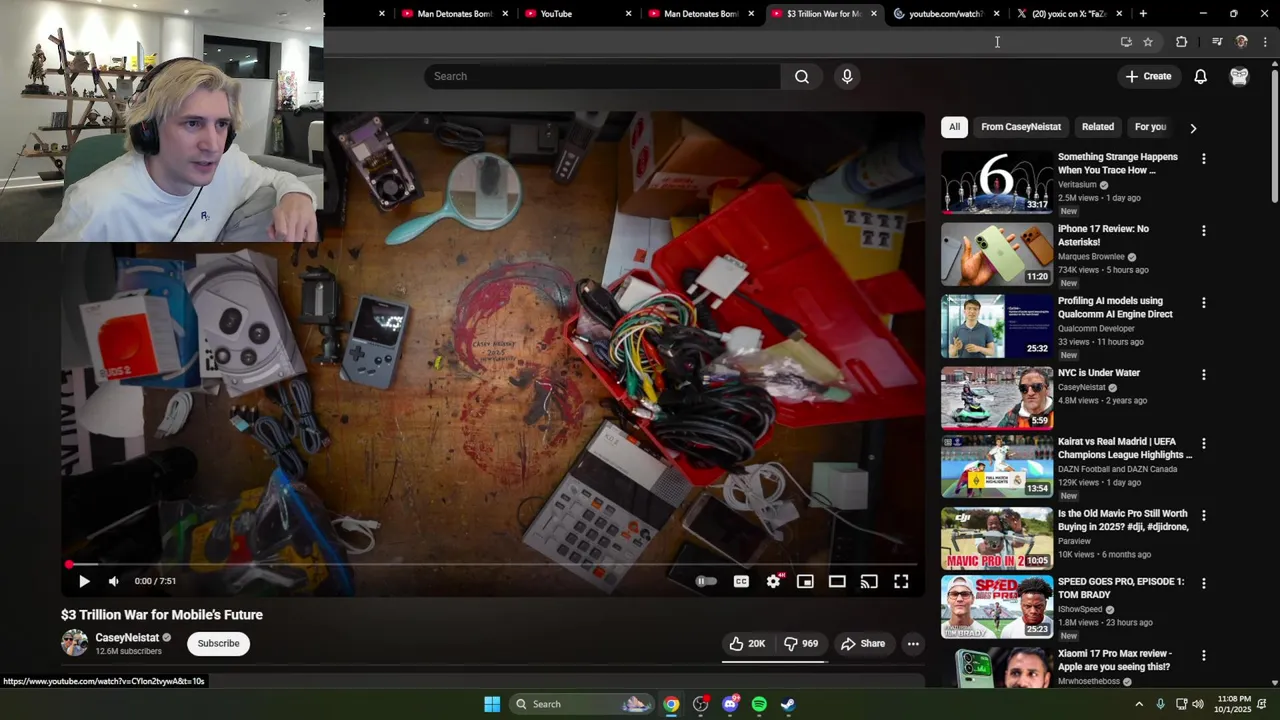Play the video with the play button
Viewport: 1280px width, 720px height.
click(84, 581)
